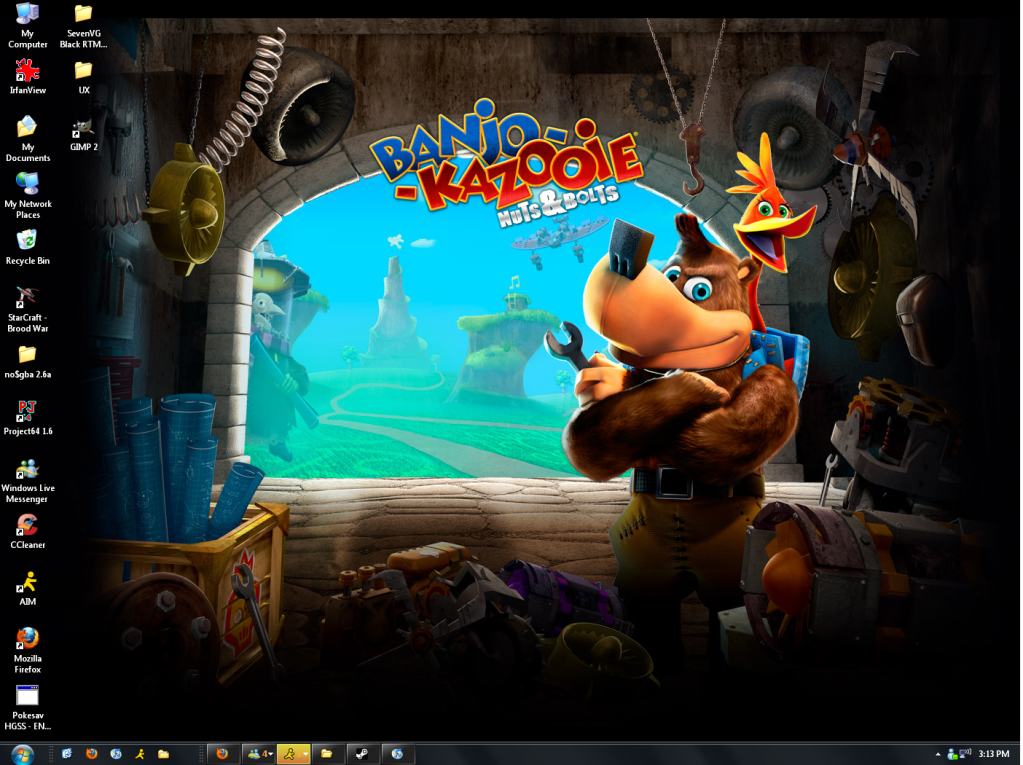Click the 3:13 PM taskbar clock
This screenshot has height=765, width=1023.
[x=994, y=754]
